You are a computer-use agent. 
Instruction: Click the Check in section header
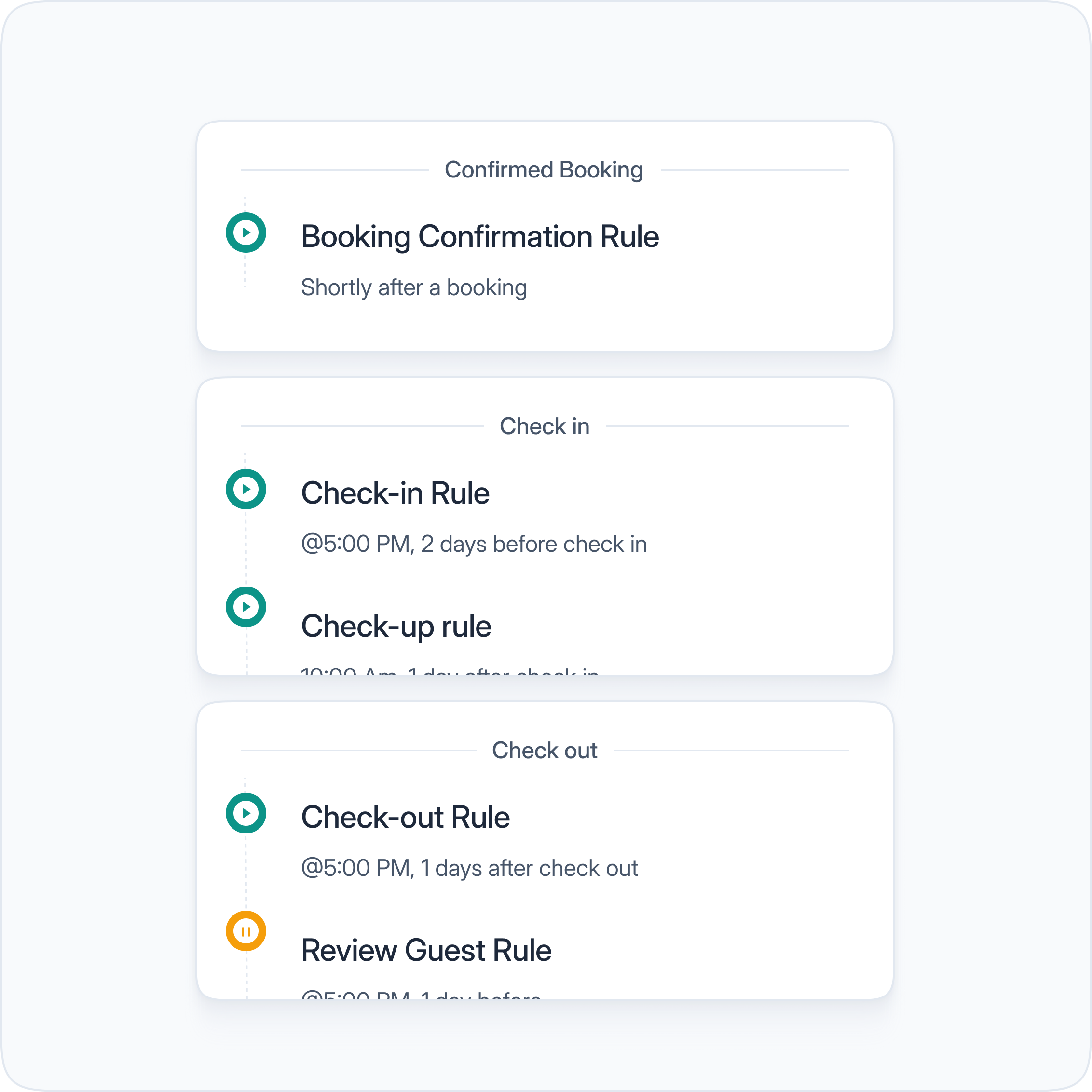click(x=544, y=426)
